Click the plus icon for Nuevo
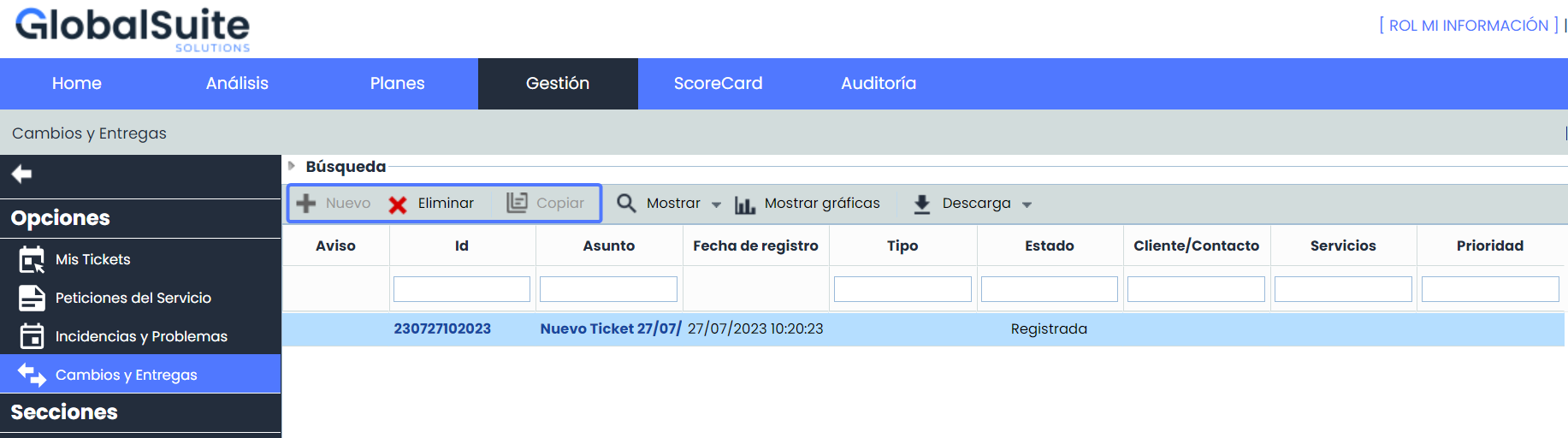 tap(306, 204)
